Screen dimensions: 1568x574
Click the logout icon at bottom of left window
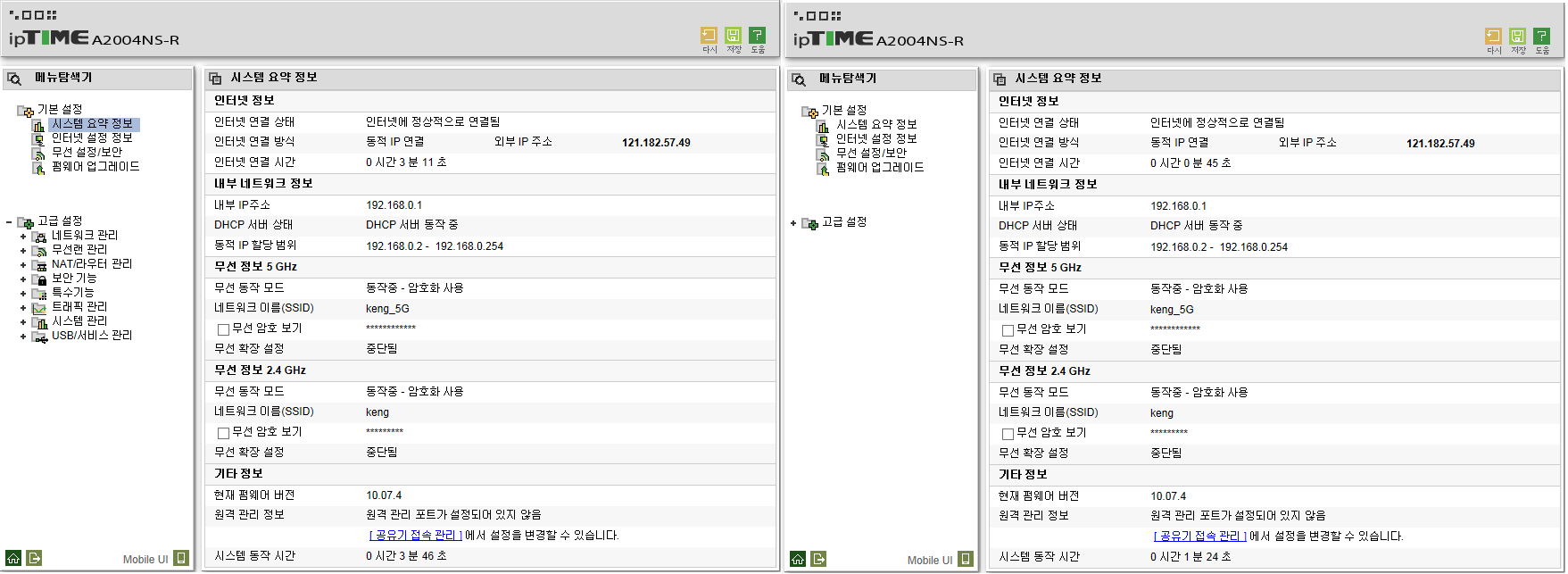(34, 558)
